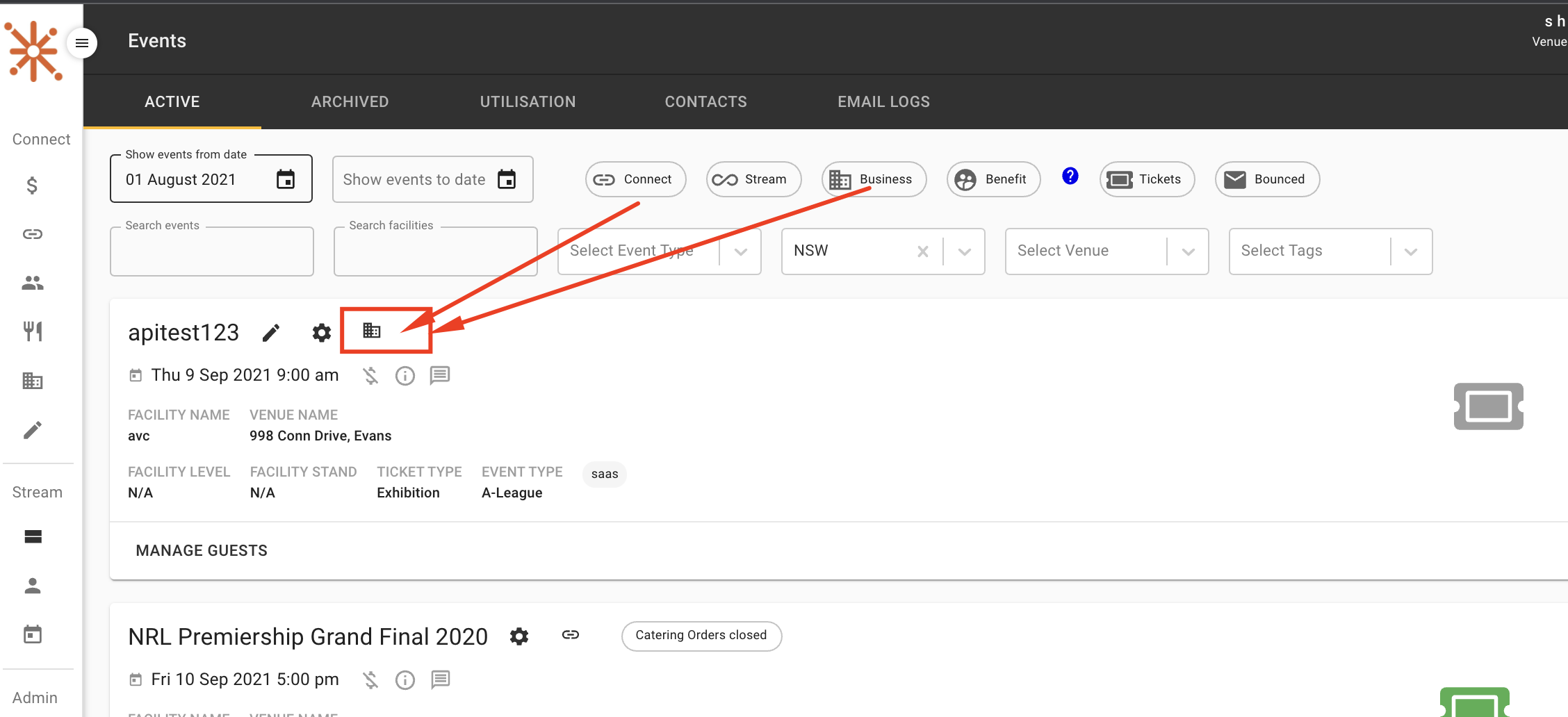Switch to the ACTIVE tab
This screenshot has width=1568, height=717.
tap(172, 102)
